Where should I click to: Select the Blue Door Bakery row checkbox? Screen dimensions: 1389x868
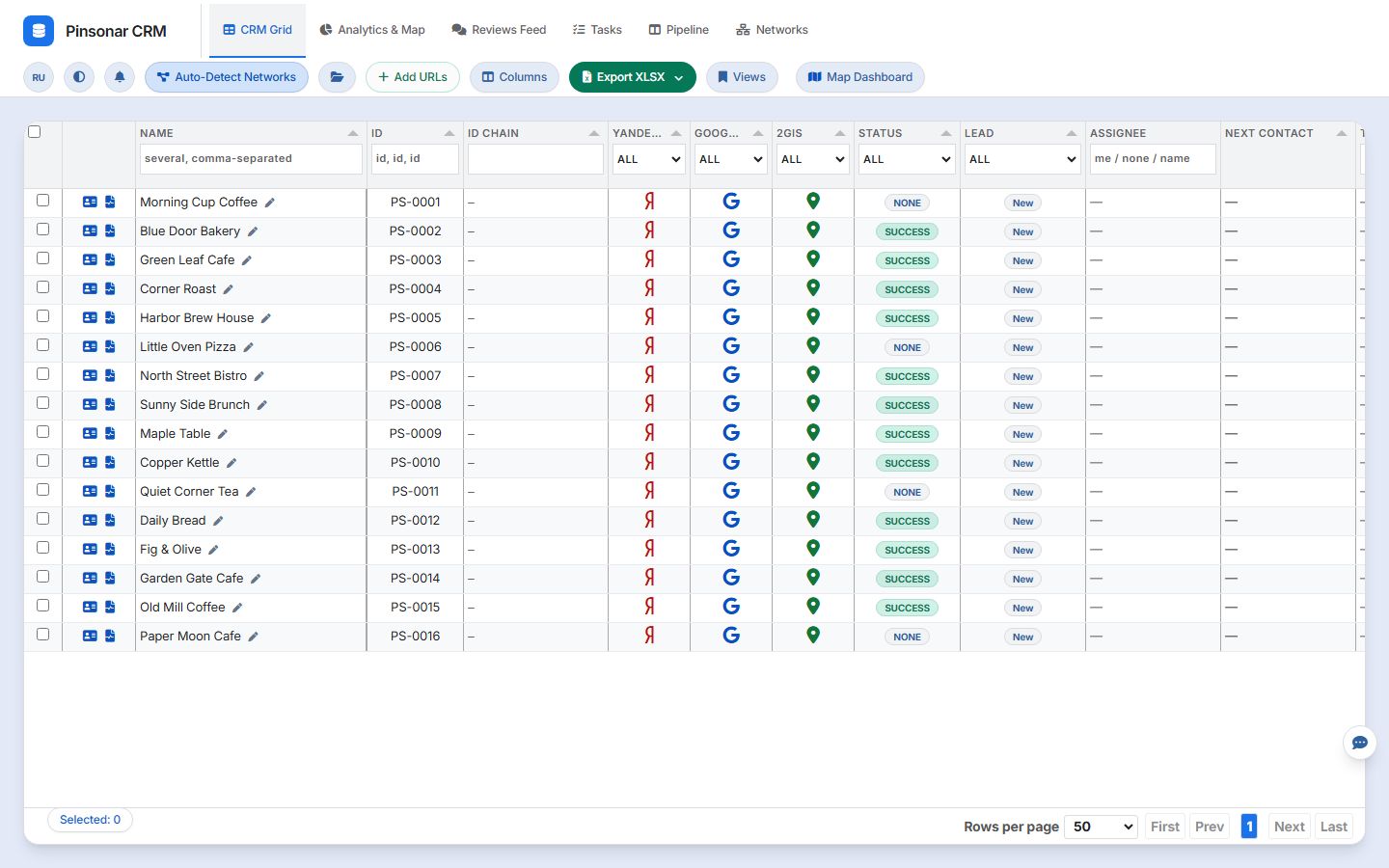coord(42,230)
